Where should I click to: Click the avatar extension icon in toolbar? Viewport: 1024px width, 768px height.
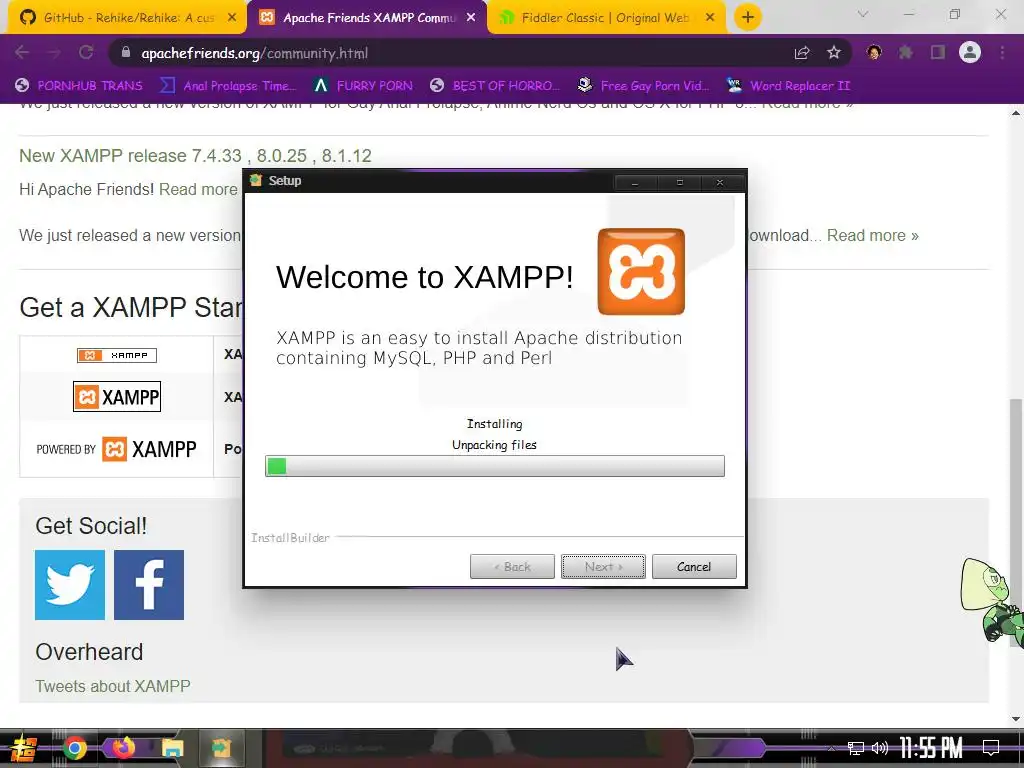point(874,52)
